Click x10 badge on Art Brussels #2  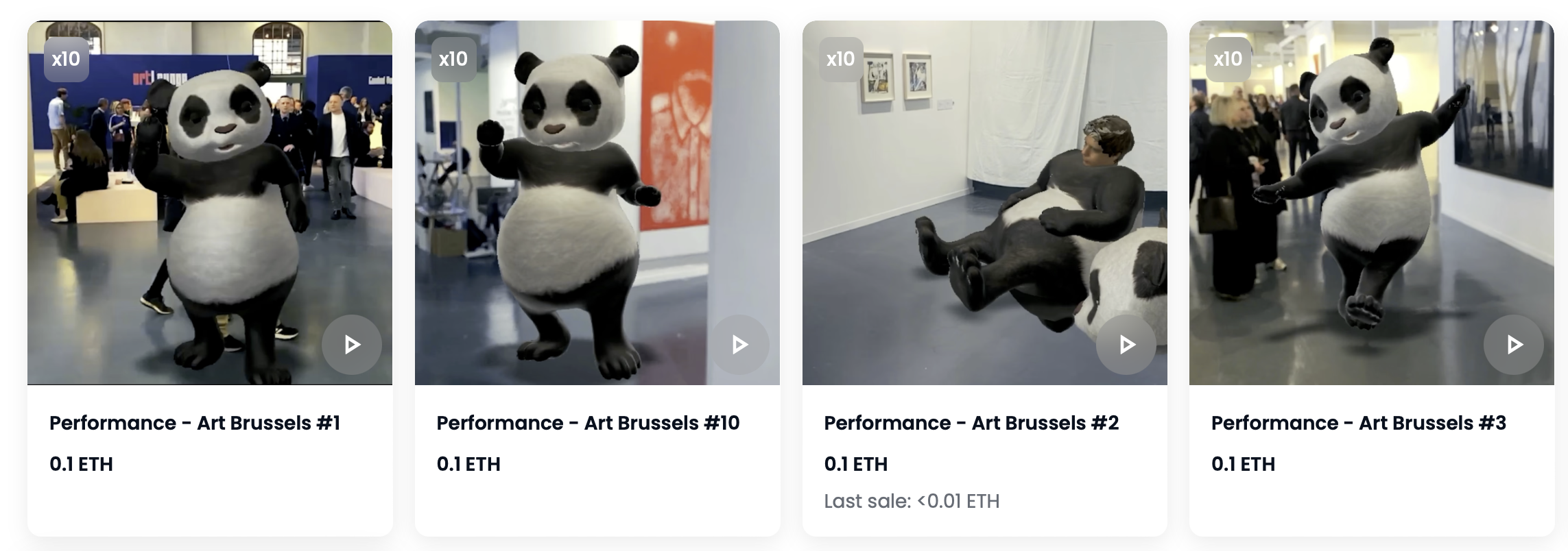click(841, 60)
